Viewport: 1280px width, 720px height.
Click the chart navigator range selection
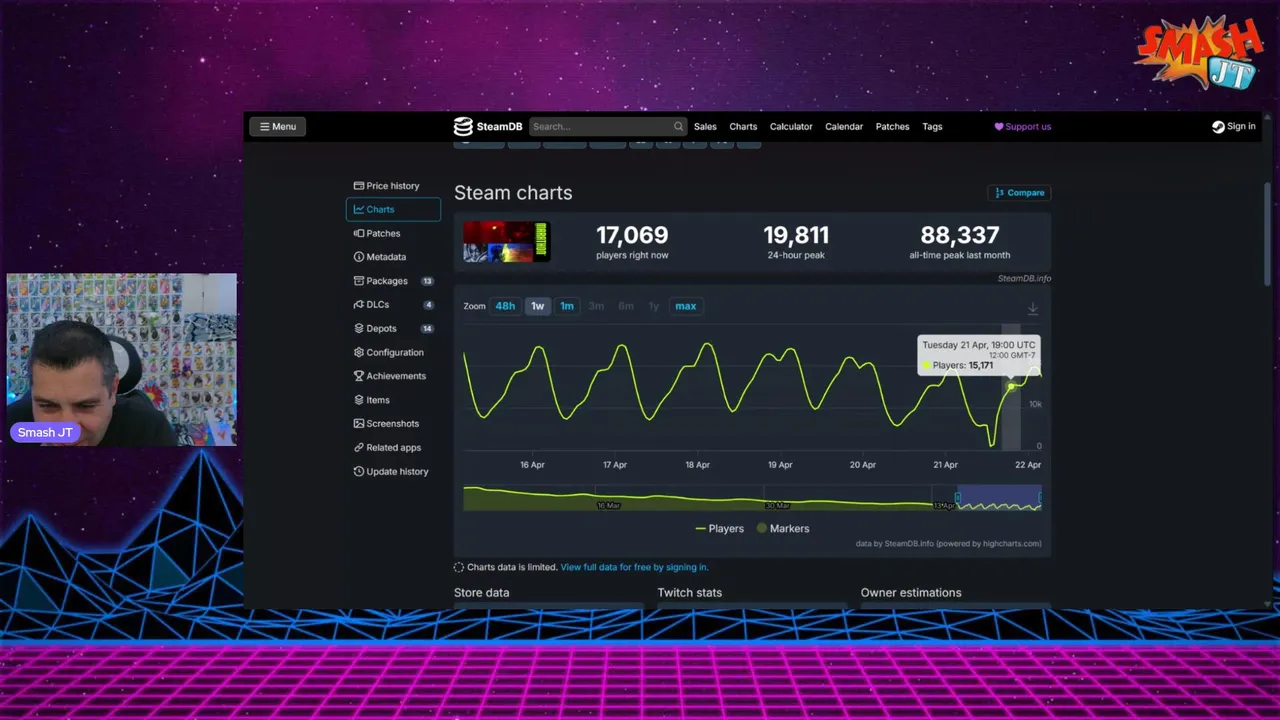pyautogui.click(x=999, y=498)
